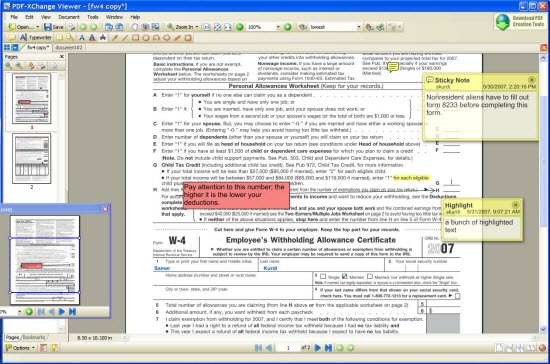Switch to the document#2 tab
The width and height of the screenshot is (550, 364).
(x=68, y=47)
